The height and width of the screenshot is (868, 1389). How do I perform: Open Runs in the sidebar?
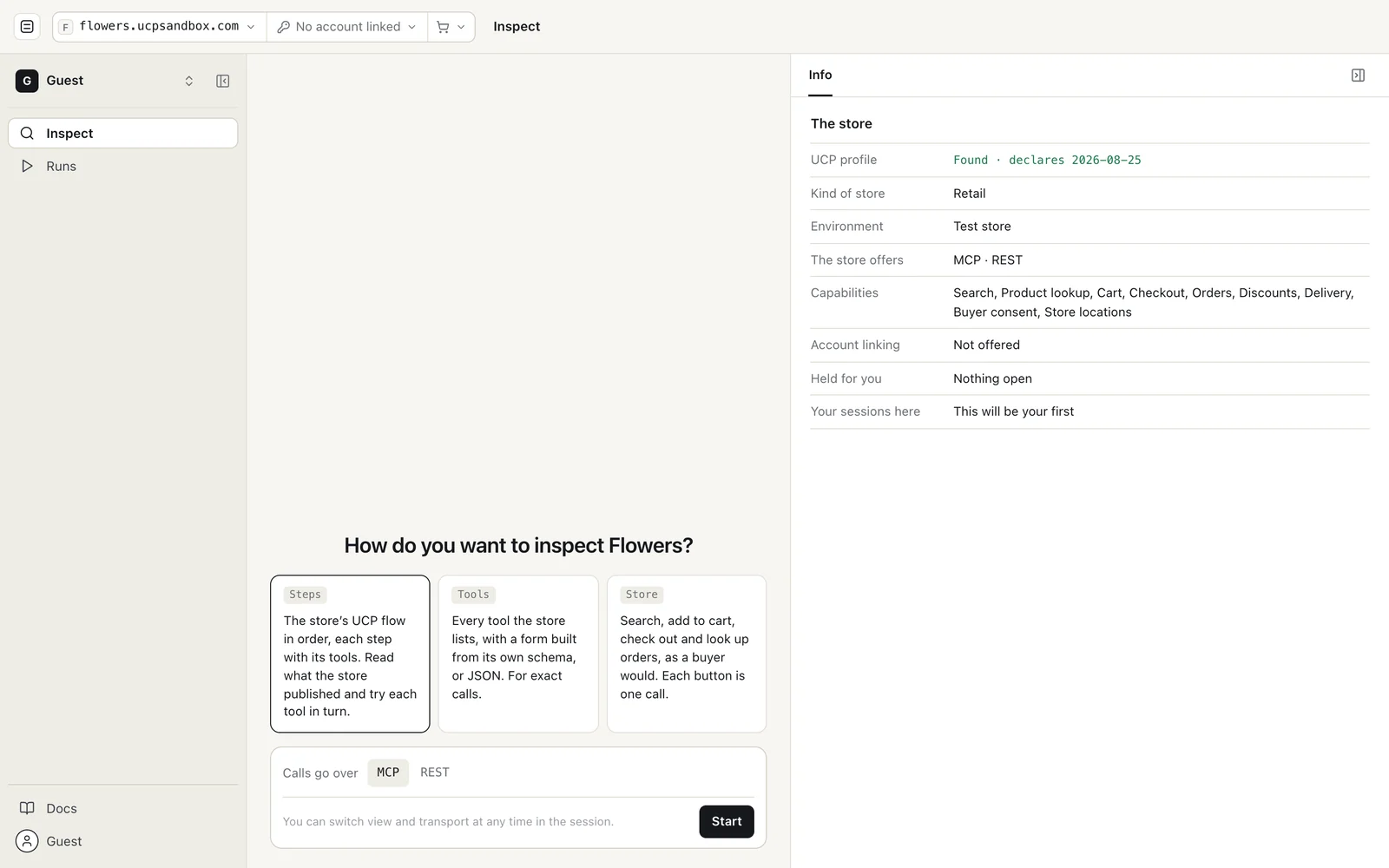122,166
